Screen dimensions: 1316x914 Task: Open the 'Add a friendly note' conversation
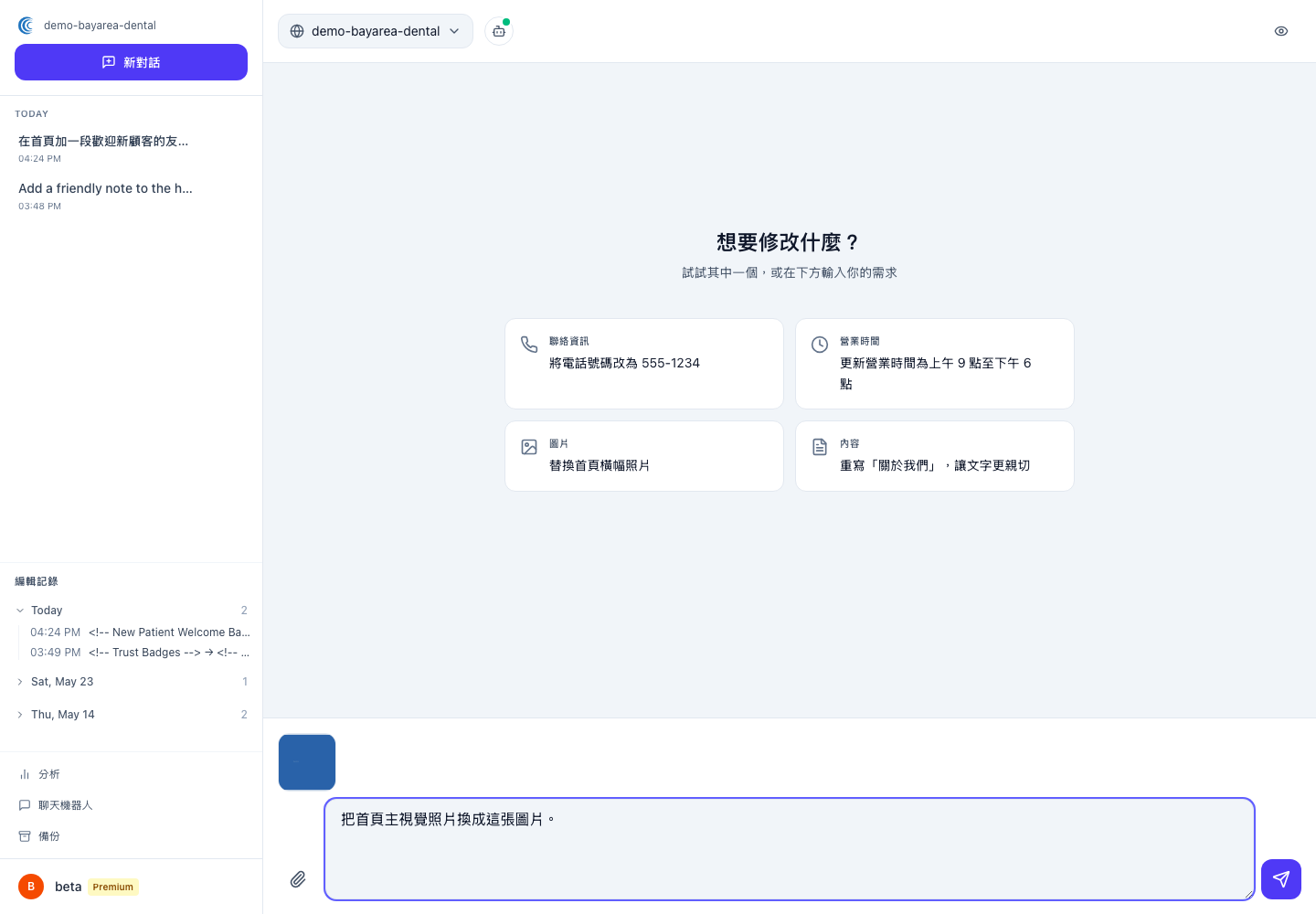(131, 197)
